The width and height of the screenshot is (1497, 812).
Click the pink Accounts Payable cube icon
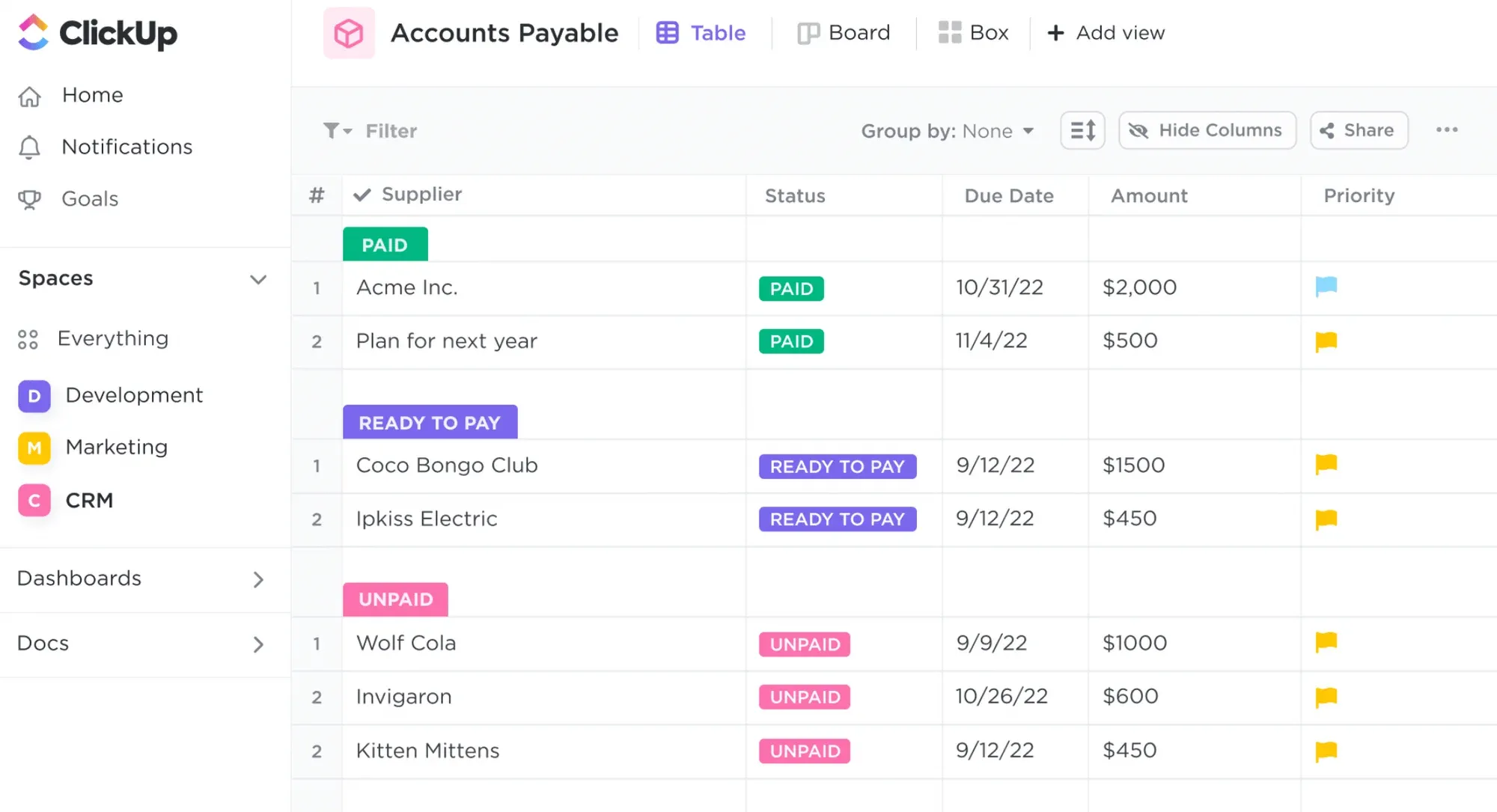349,33
